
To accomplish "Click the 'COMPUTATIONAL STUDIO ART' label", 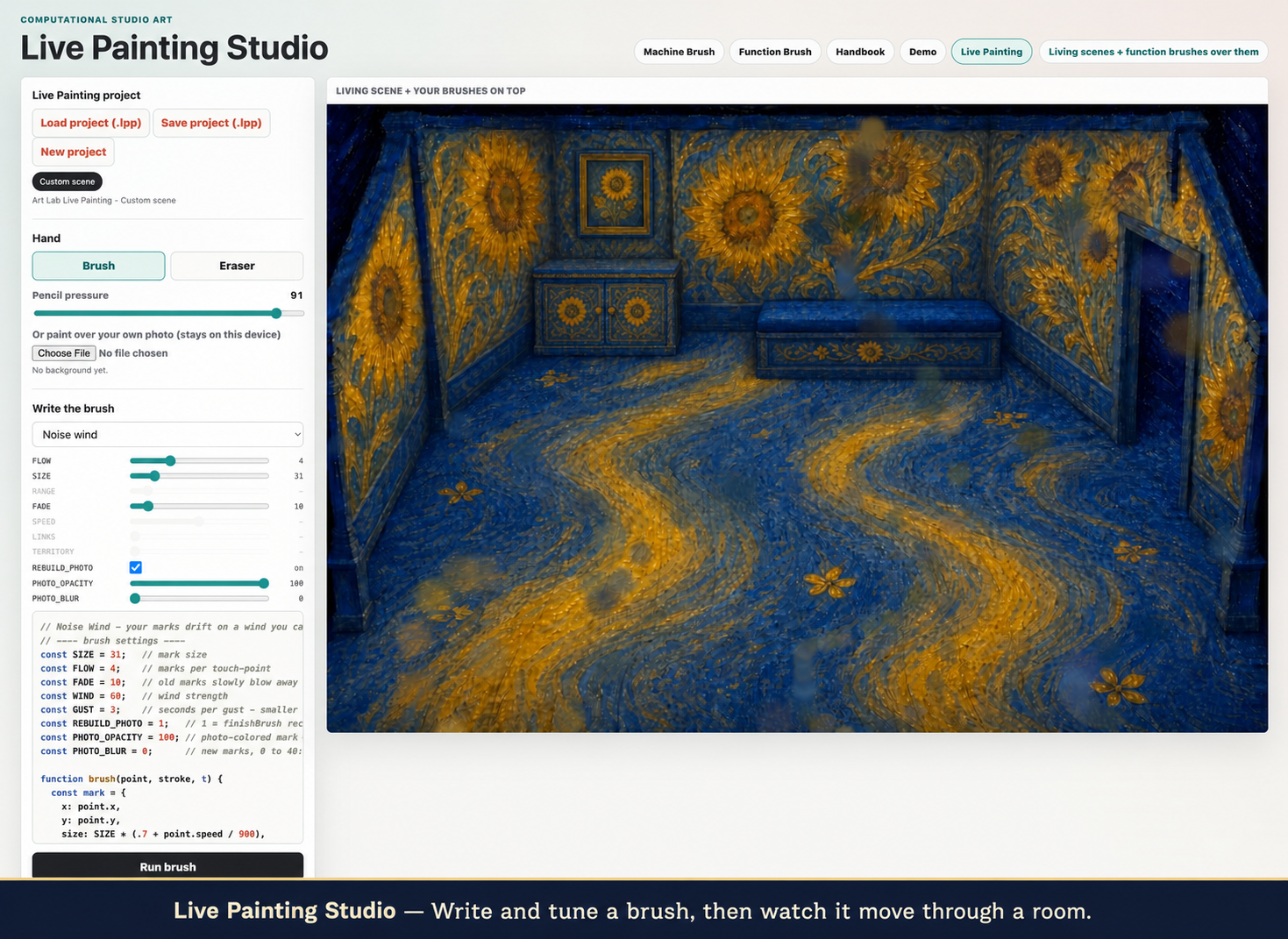I will point(96,19).
